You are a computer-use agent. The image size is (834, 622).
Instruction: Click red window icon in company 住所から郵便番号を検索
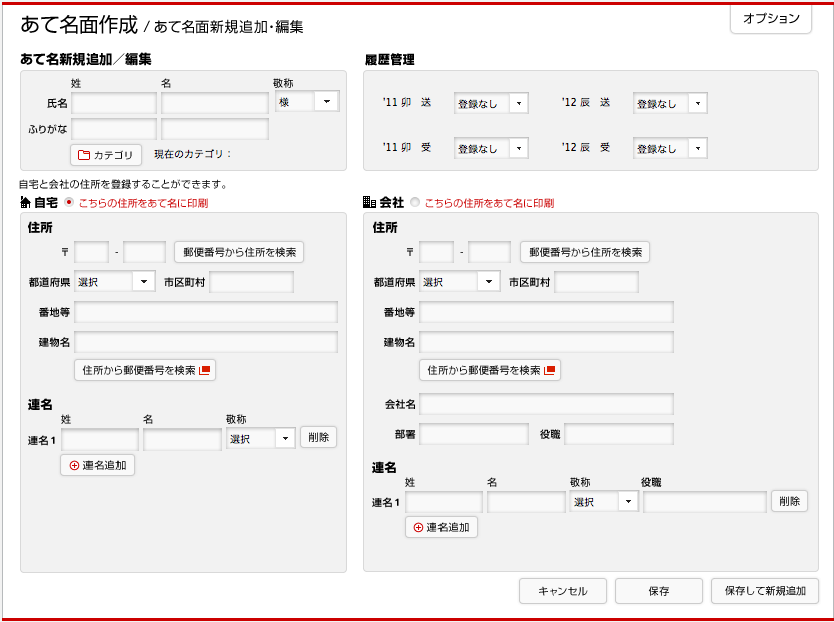coord(549,370)
